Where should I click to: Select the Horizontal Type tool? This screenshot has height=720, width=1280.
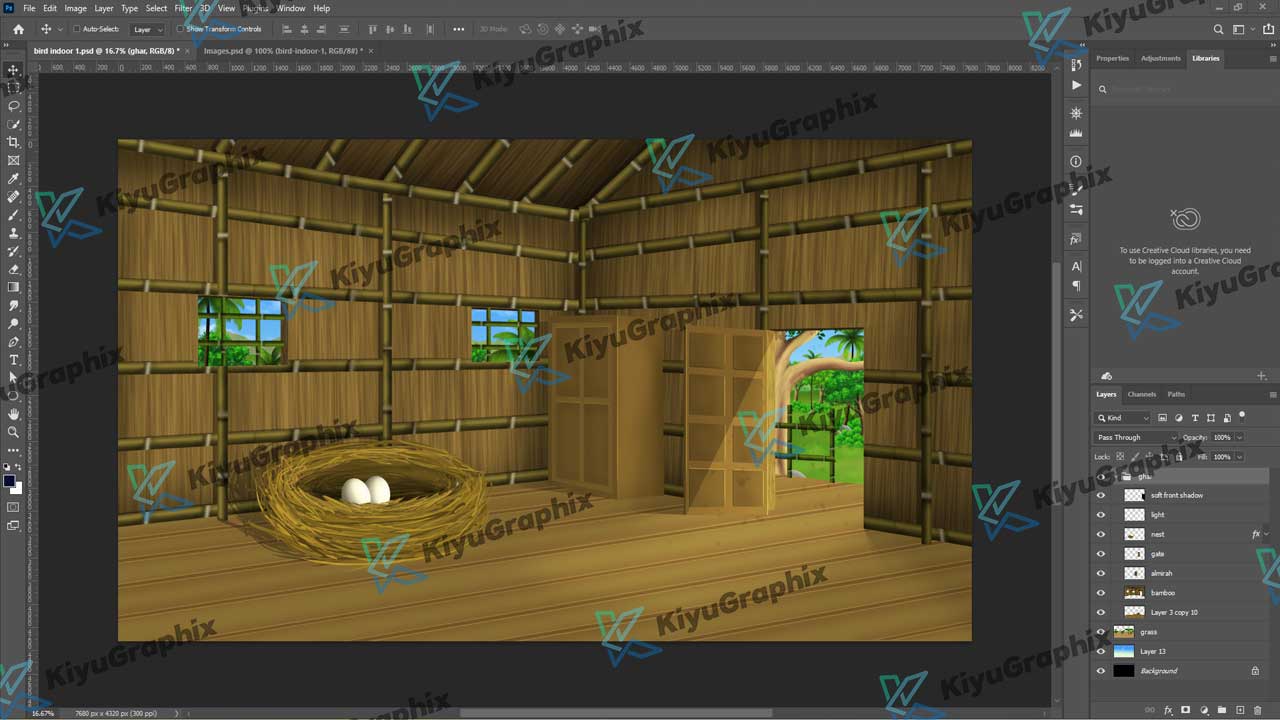pyautogui.click(x=14, y=360)
